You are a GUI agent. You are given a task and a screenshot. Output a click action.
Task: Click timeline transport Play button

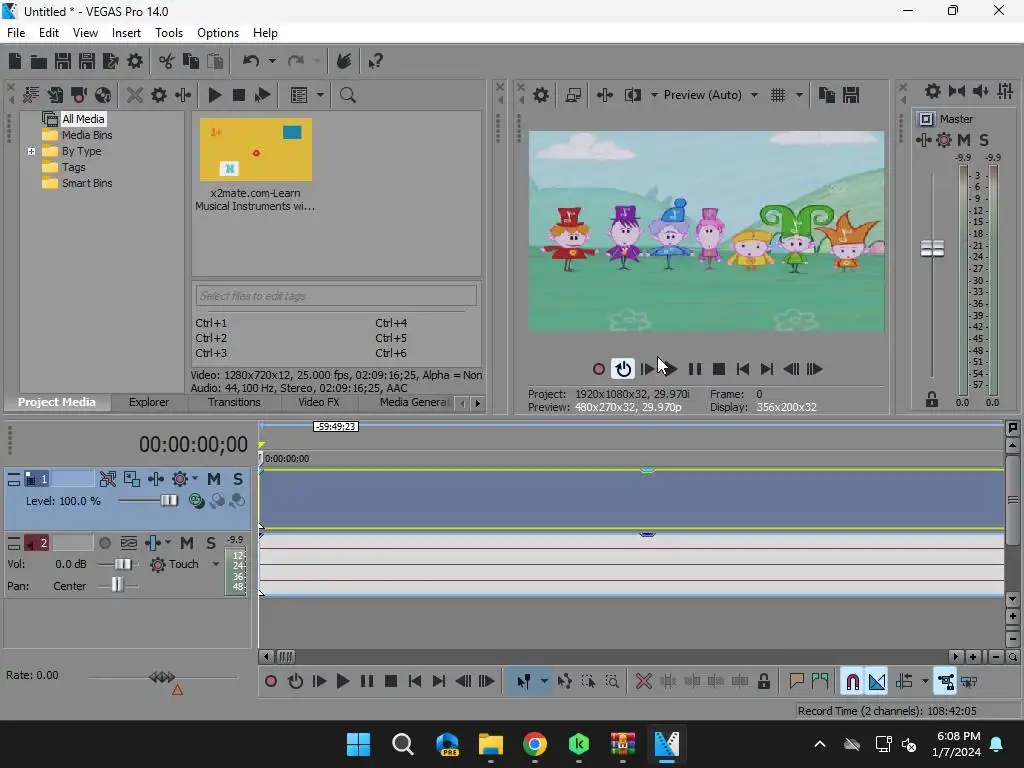(342, 682)
